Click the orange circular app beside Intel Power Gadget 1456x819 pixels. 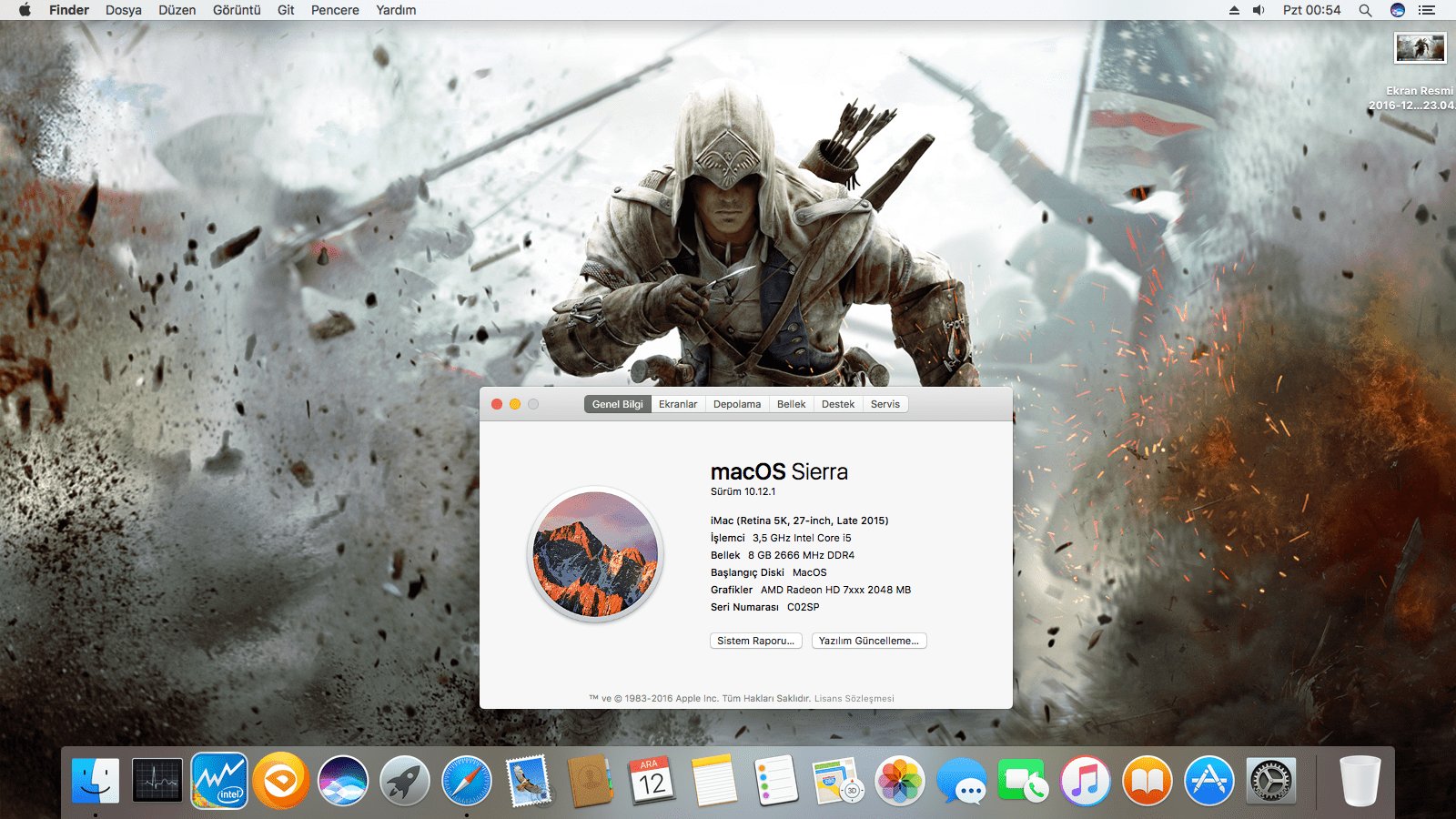coord(281,781)
